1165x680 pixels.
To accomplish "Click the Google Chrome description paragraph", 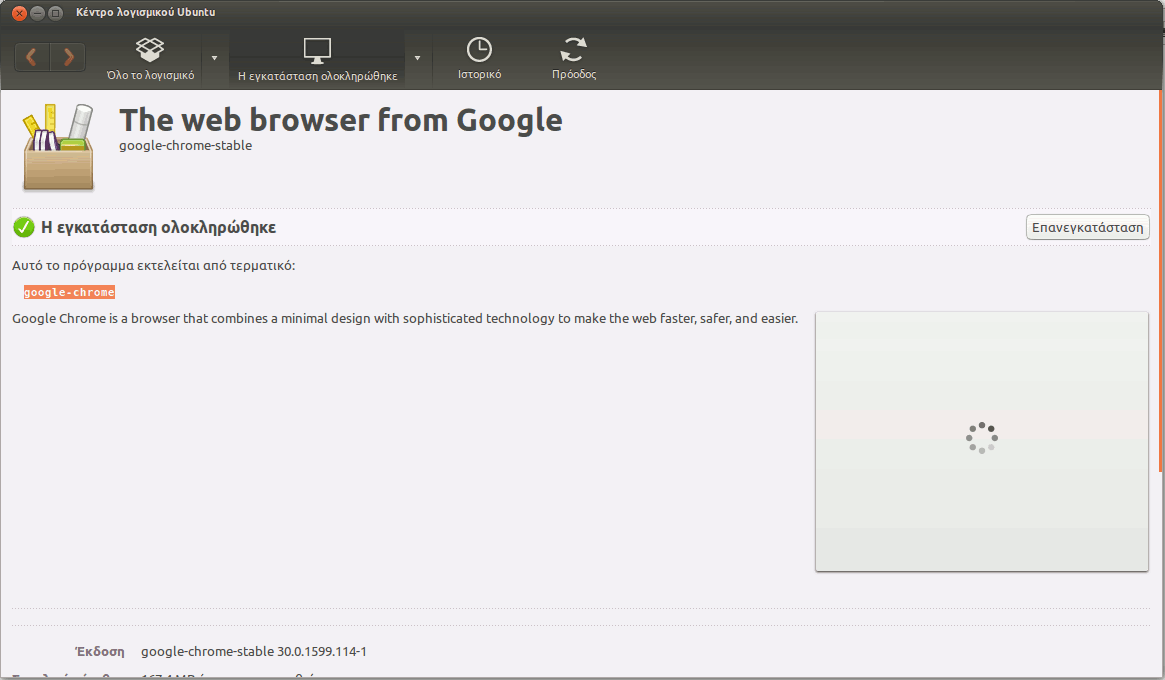I will 405,319.
